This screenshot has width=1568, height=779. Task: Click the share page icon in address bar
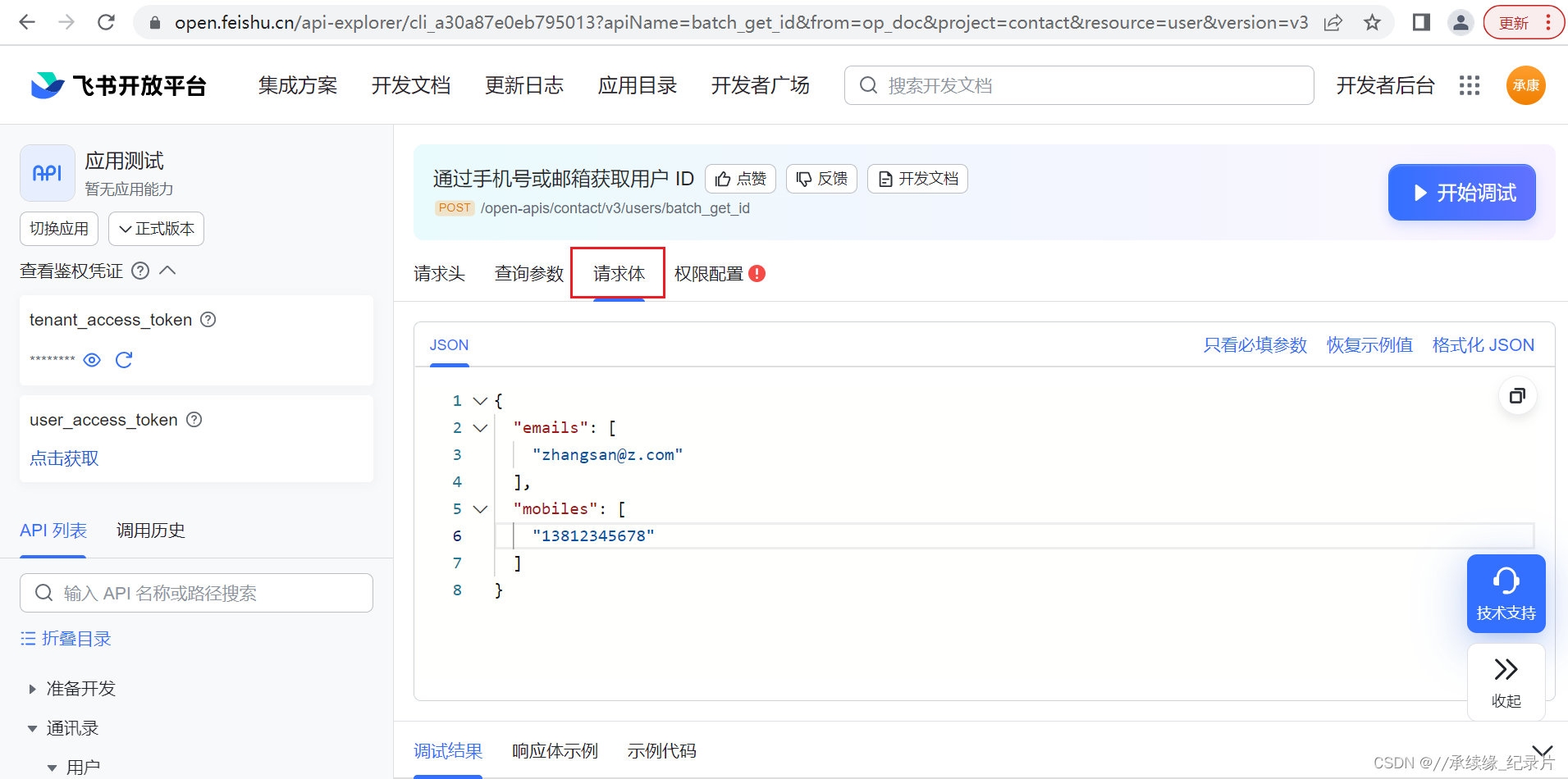tap(1333, 23)
